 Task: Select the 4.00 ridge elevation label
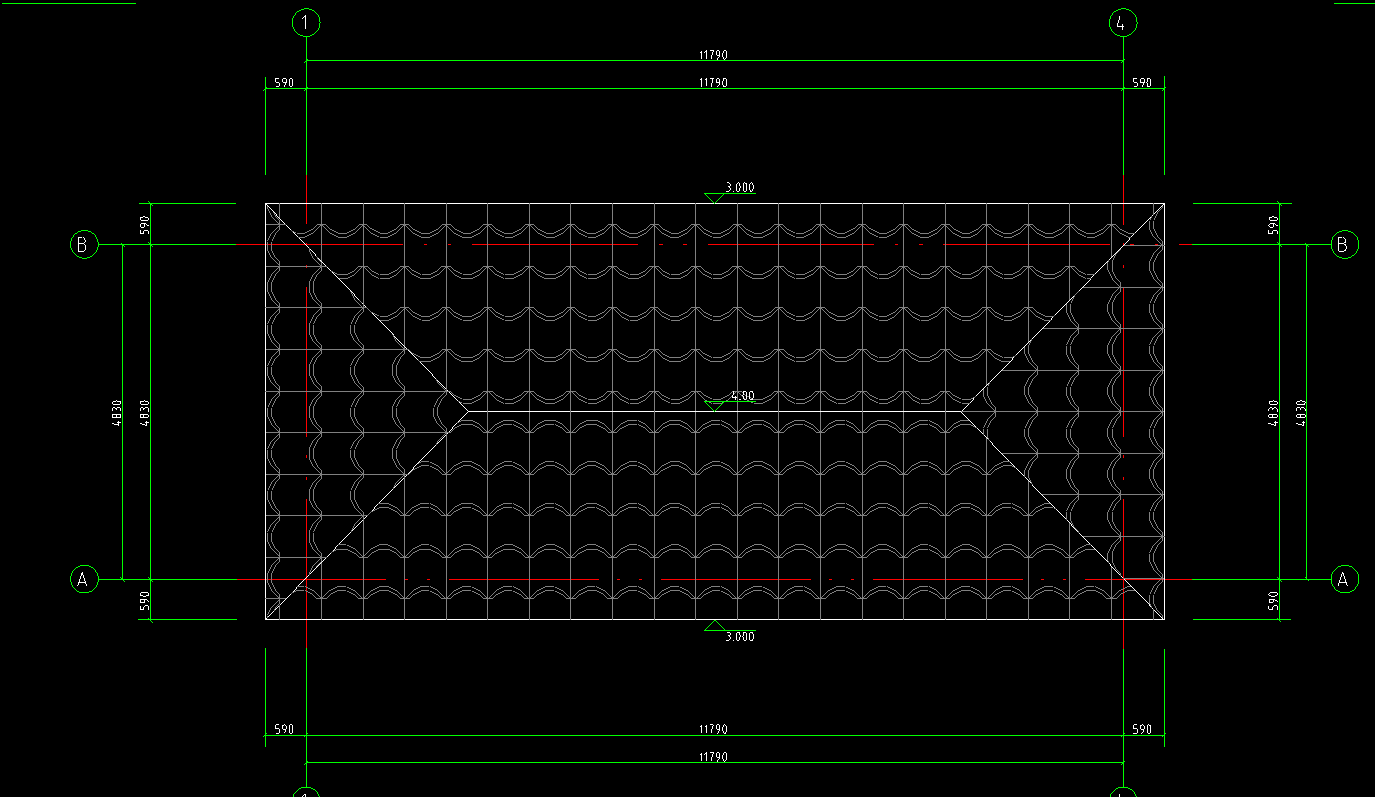tap(743, 396)
